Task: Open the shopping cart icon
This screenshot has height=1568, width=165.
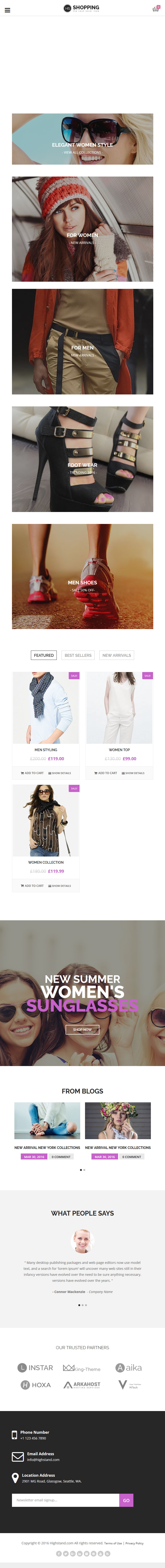Action: (155, 9)
